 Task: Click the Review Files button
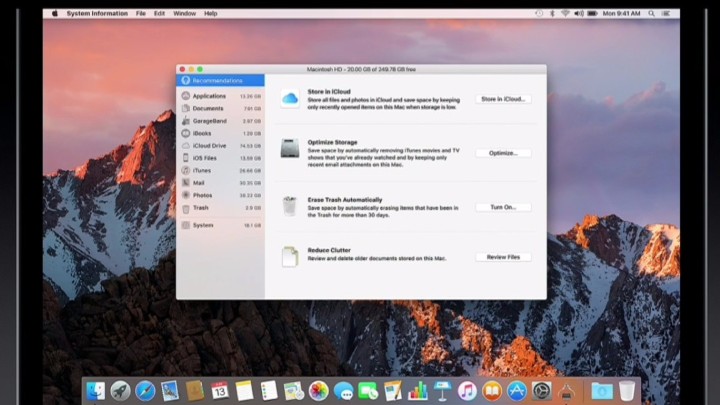point(503,257)
